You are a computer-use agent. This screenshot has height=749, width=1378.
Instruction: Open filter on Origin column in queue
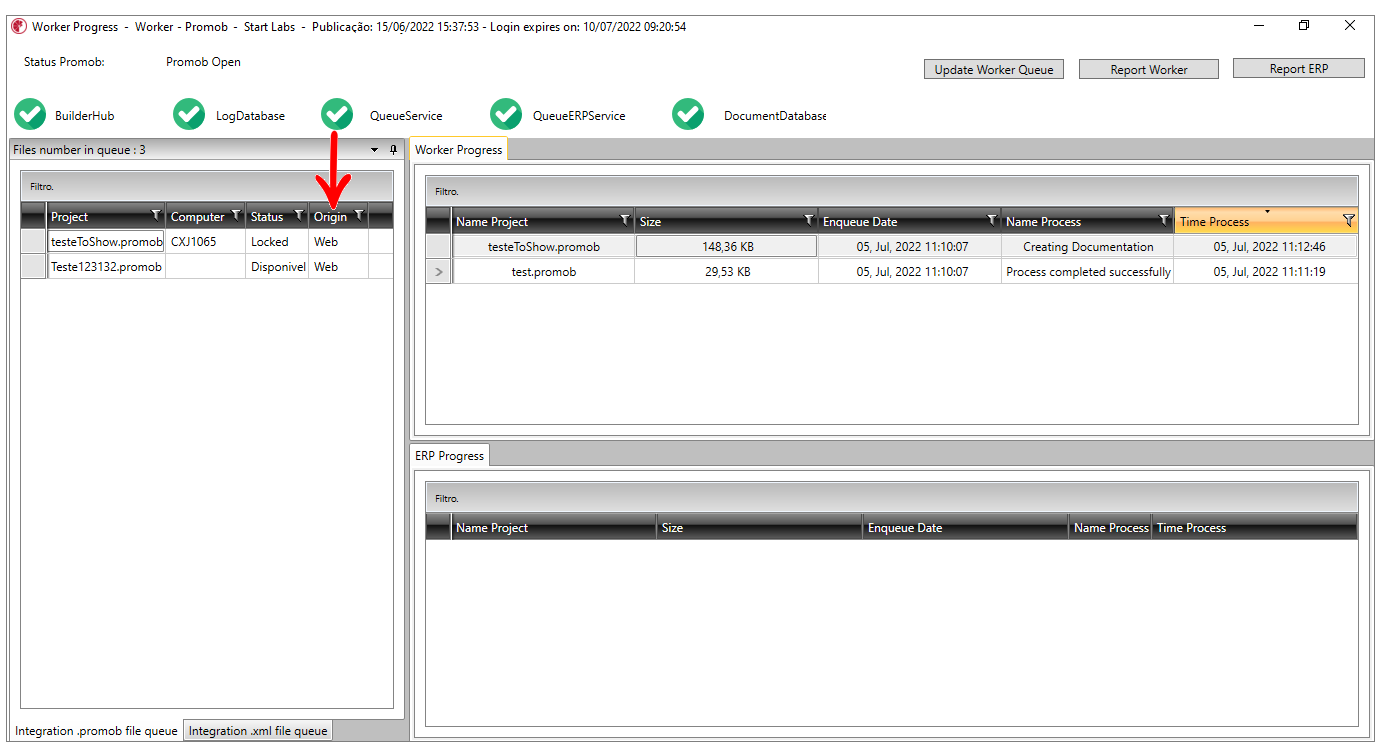point(358,215)
